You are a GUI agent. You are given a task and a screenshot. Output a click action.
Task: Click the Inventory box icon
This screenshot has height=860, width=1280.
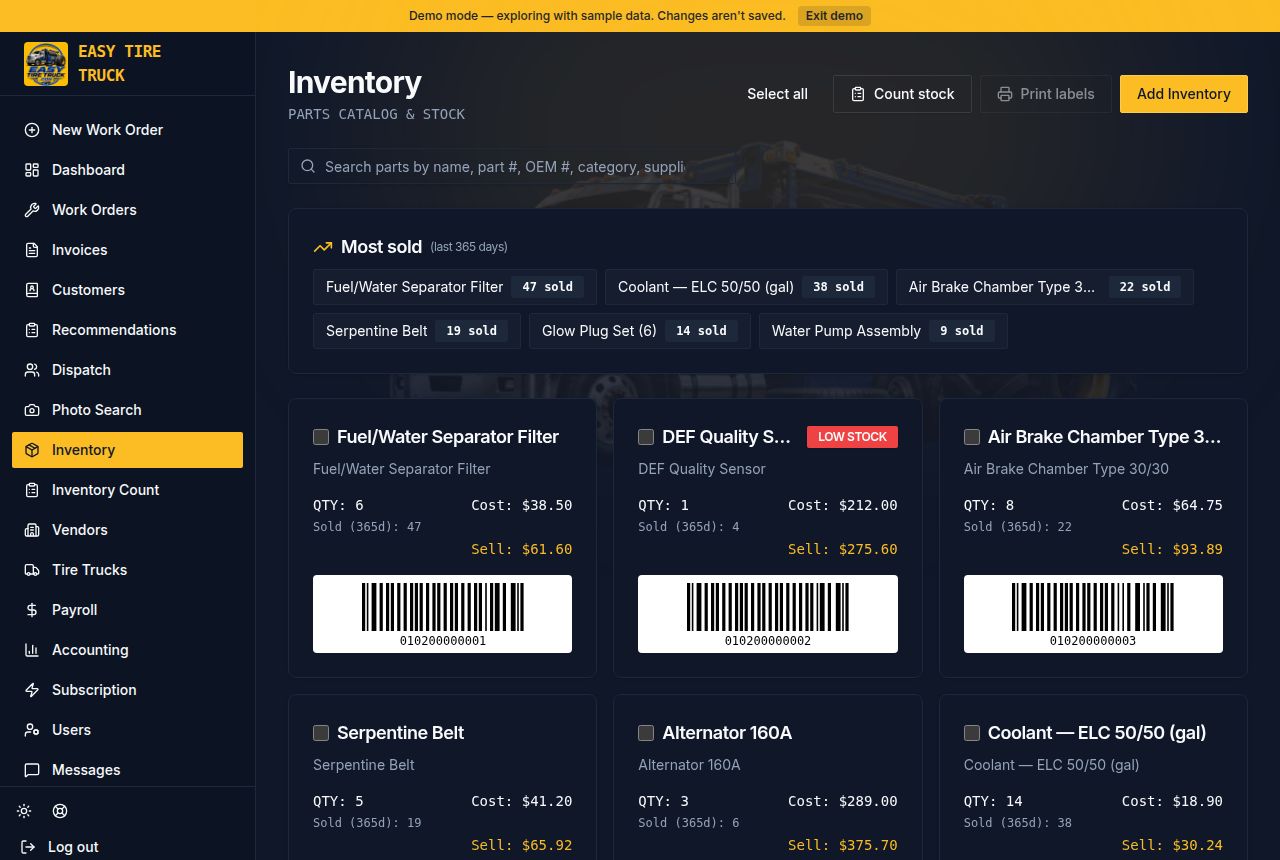click(x=32, y=450)
